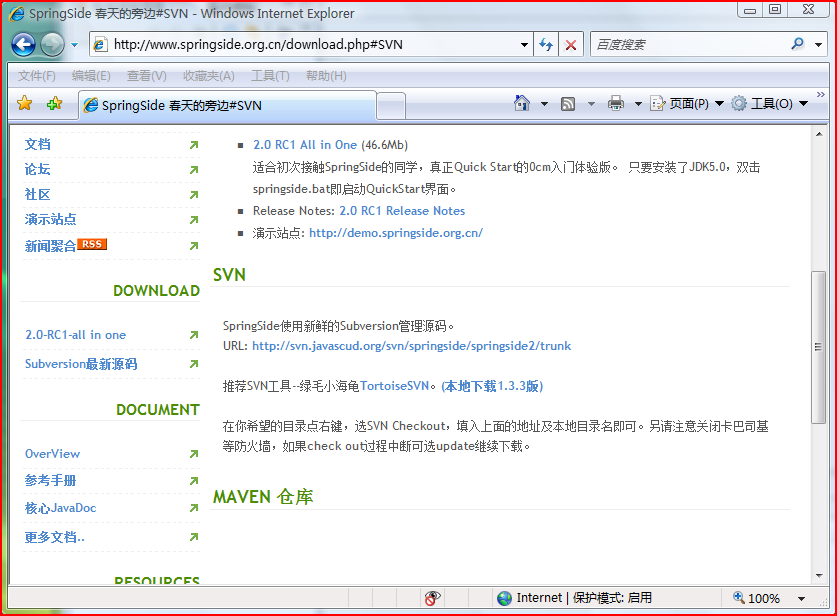Click the green arrow beside OverView
The width and height of the screenshot is (837, 616).
pos(194,454)
